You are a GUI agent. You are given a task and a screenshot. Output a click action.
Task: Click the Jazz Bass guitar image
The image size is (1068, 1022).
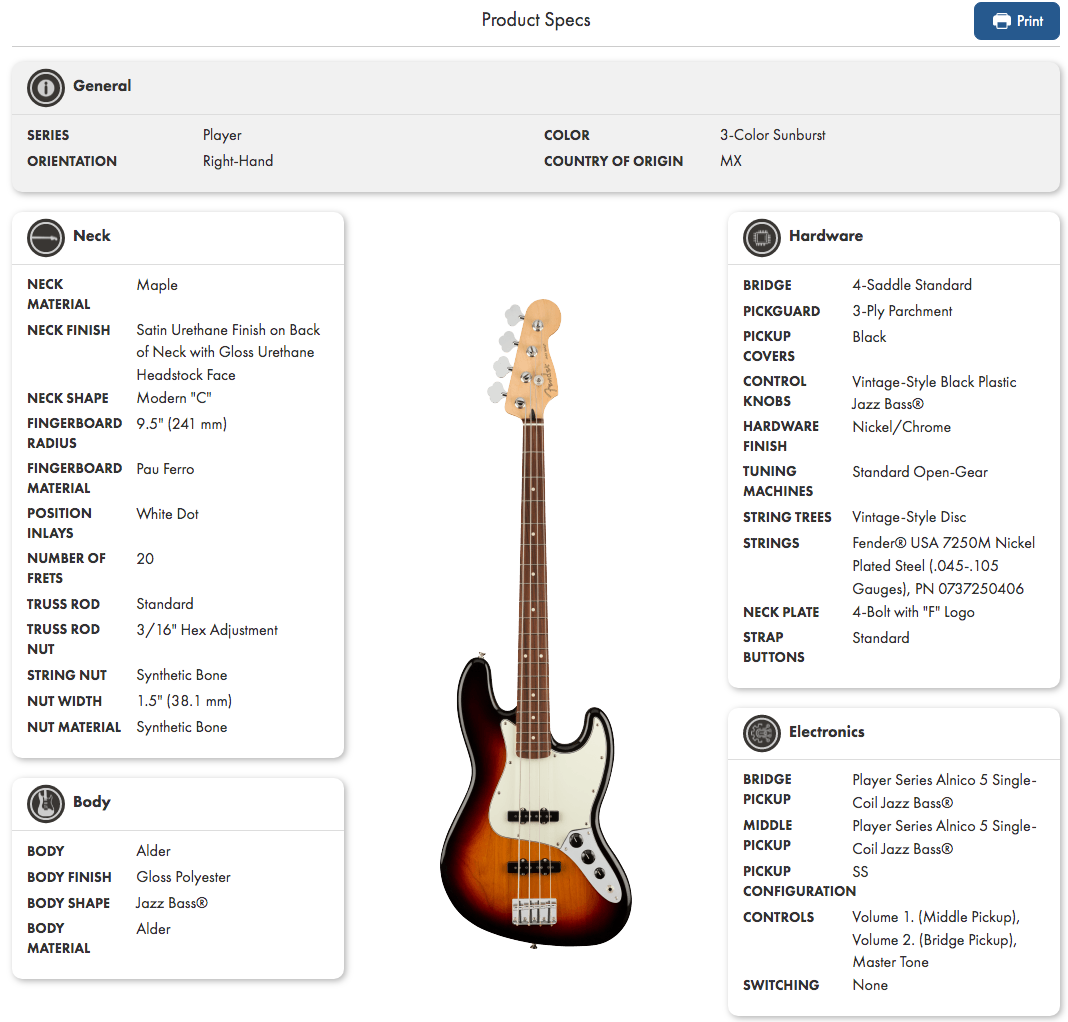coord(535,623)
